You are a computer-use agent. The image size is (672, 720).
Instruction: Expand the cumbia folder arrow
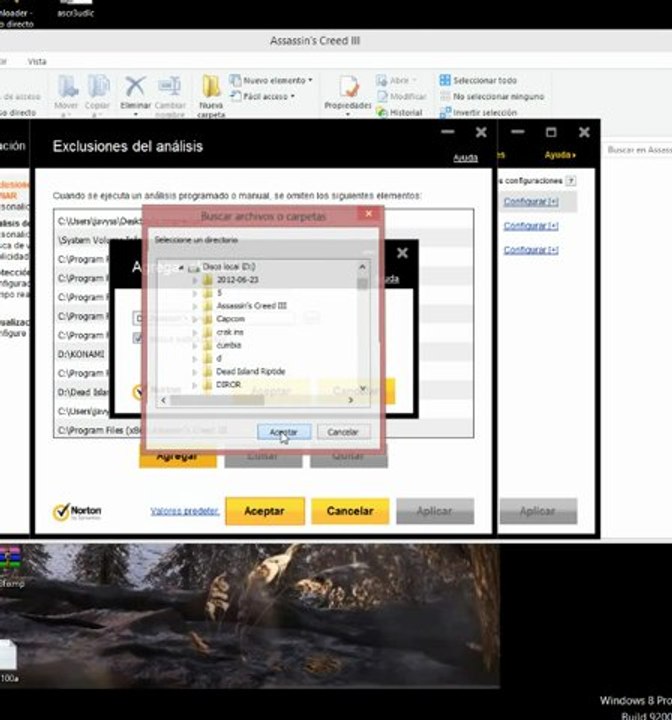[x=195, y=345]
